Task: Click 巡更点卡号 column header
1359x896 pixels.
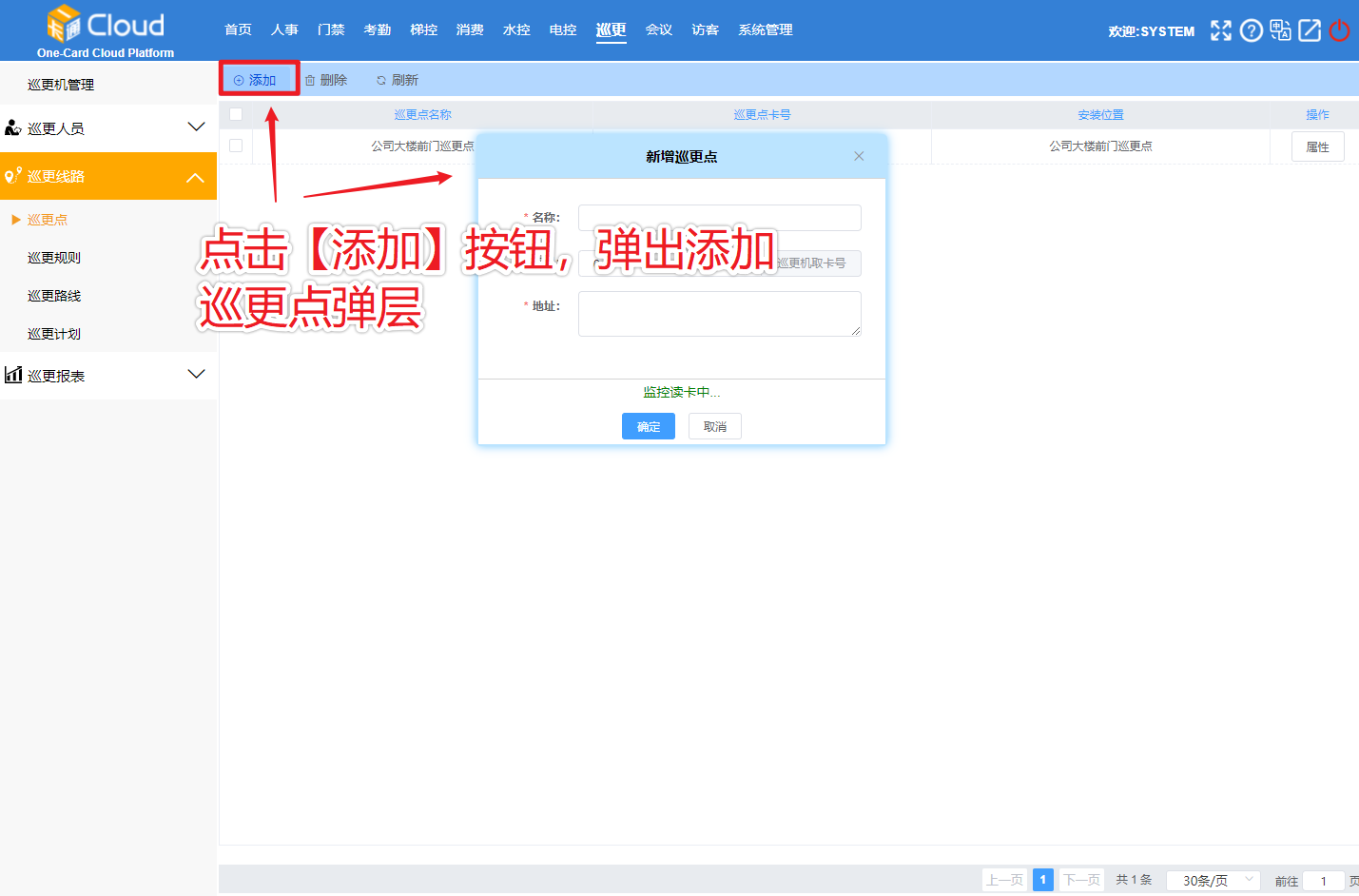Action: click(762, 114)
